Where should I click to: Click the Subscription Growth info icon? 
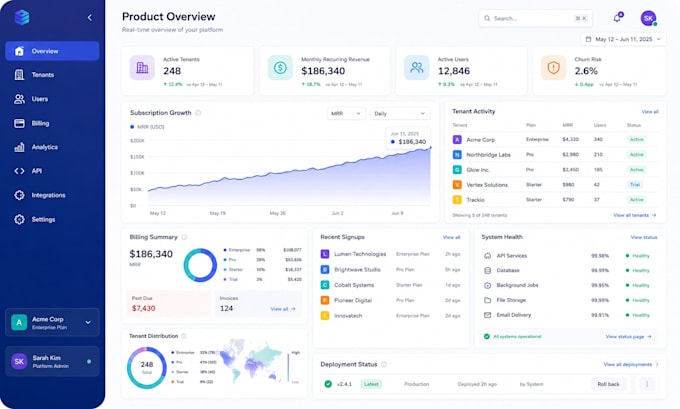(x=198, y=113)
